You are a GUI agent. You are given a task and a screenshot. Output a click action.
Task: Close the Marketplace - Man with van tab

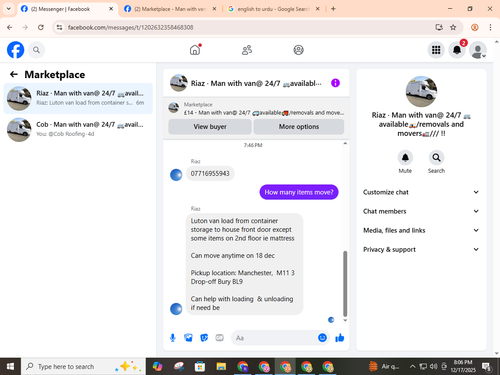point(214,9)
